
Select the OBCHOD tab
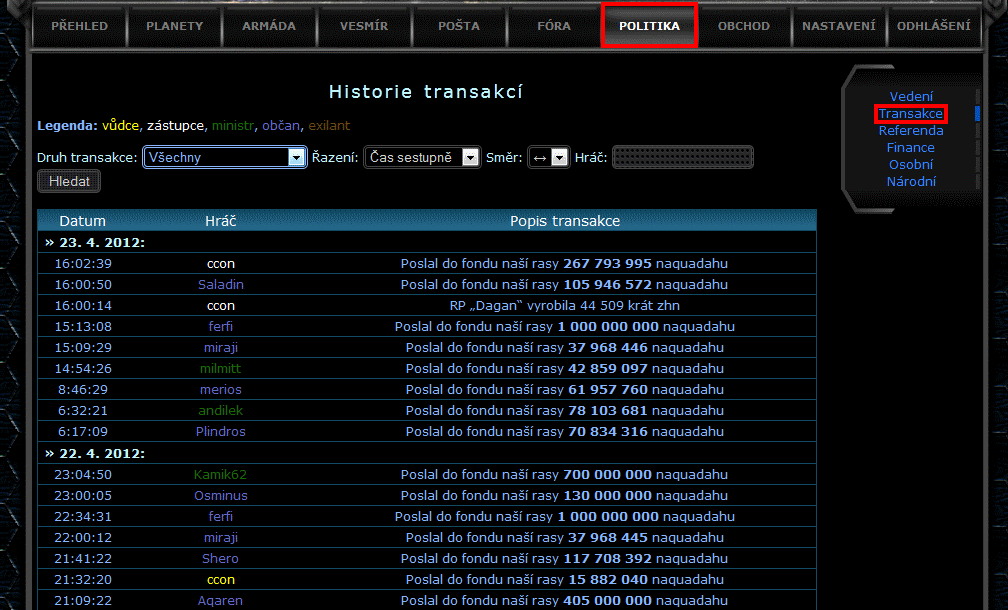744,26
